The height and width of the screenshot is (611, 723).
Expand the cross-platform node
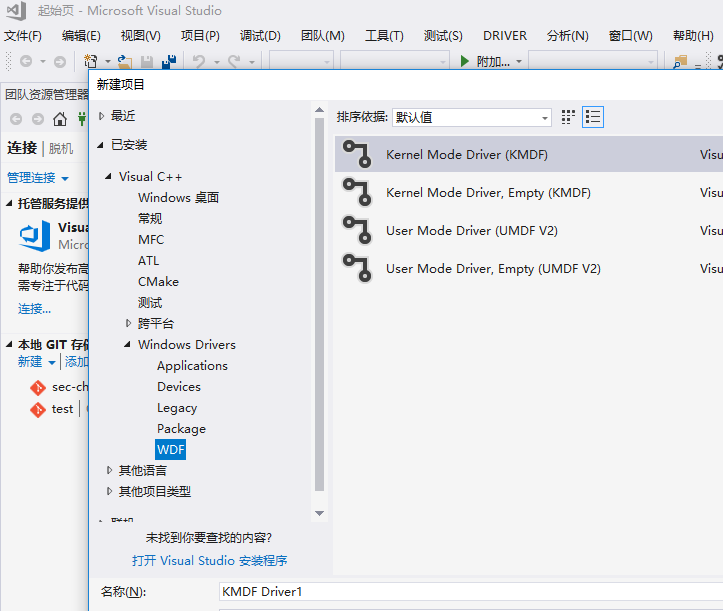pos(129,324)
